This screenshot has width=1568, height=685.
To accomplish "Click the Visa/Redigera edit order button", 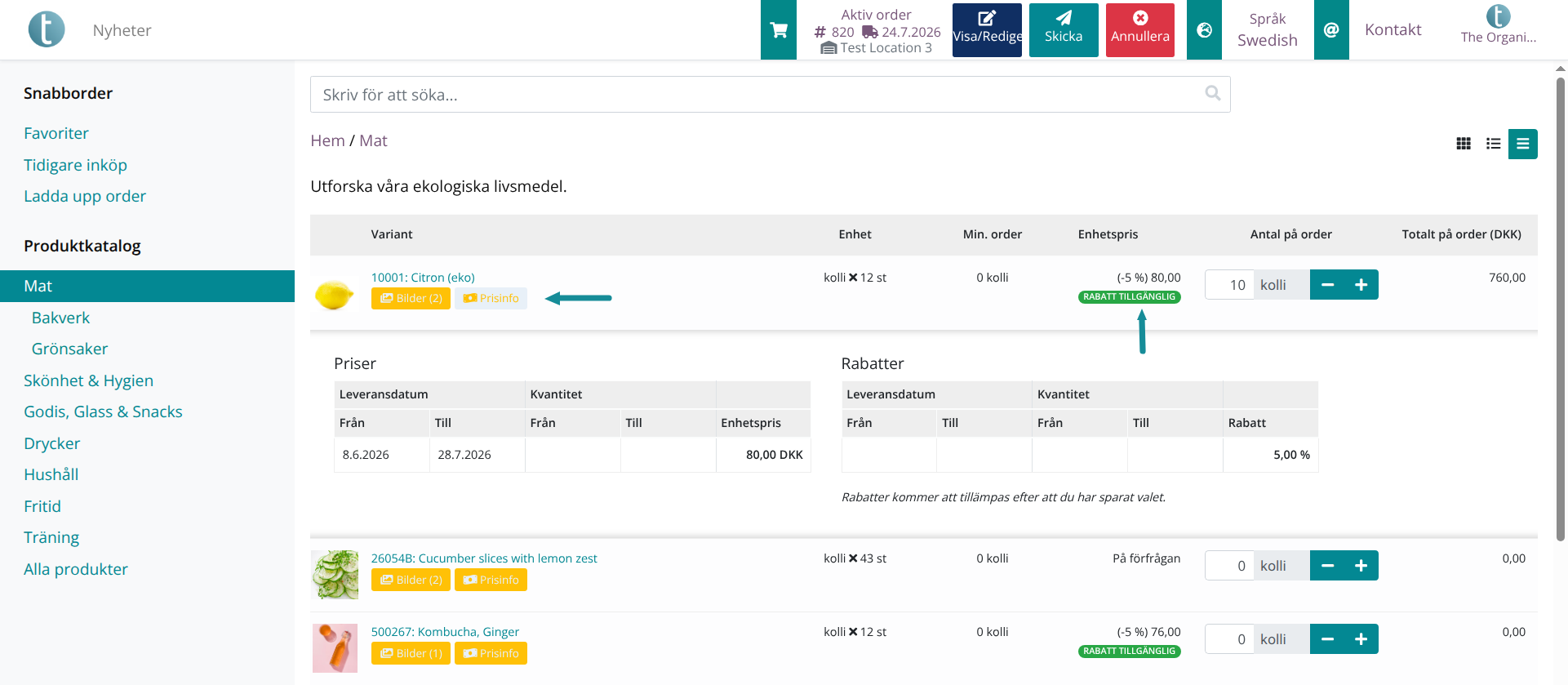I will [987, 30].
